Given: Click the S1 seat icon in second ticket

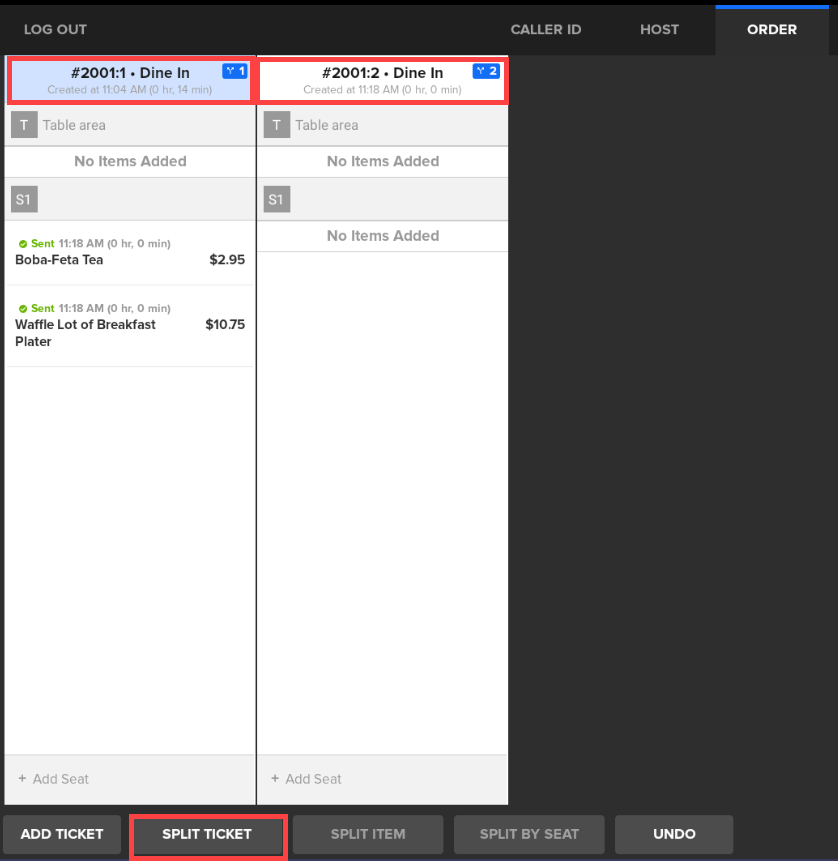Looking at the screenshot, I should (276, 199).
